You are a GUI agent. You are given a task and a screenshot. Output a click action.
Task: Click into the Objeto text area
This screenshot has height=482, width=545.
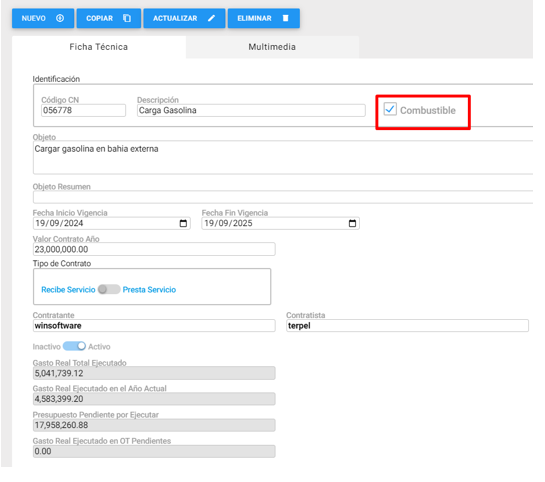[283, 157]
